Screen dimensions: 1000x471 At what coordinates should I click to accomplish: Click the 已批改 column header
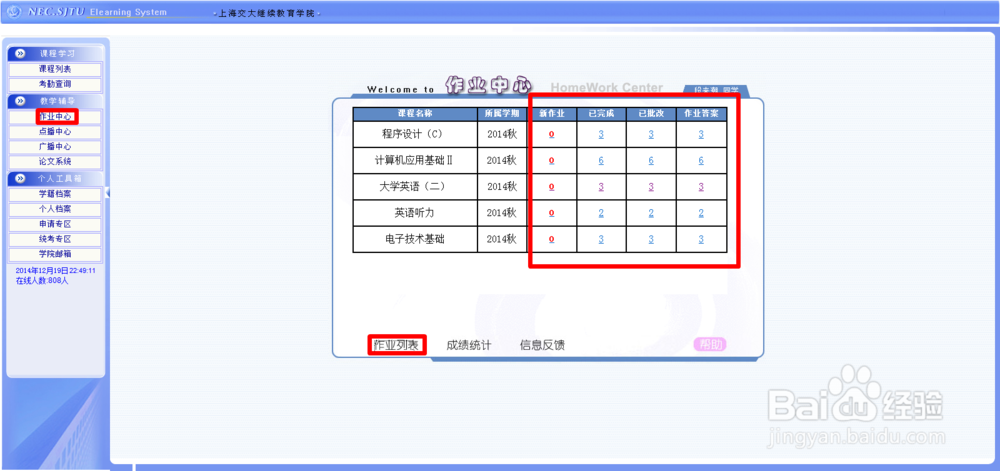coord(651,114)
